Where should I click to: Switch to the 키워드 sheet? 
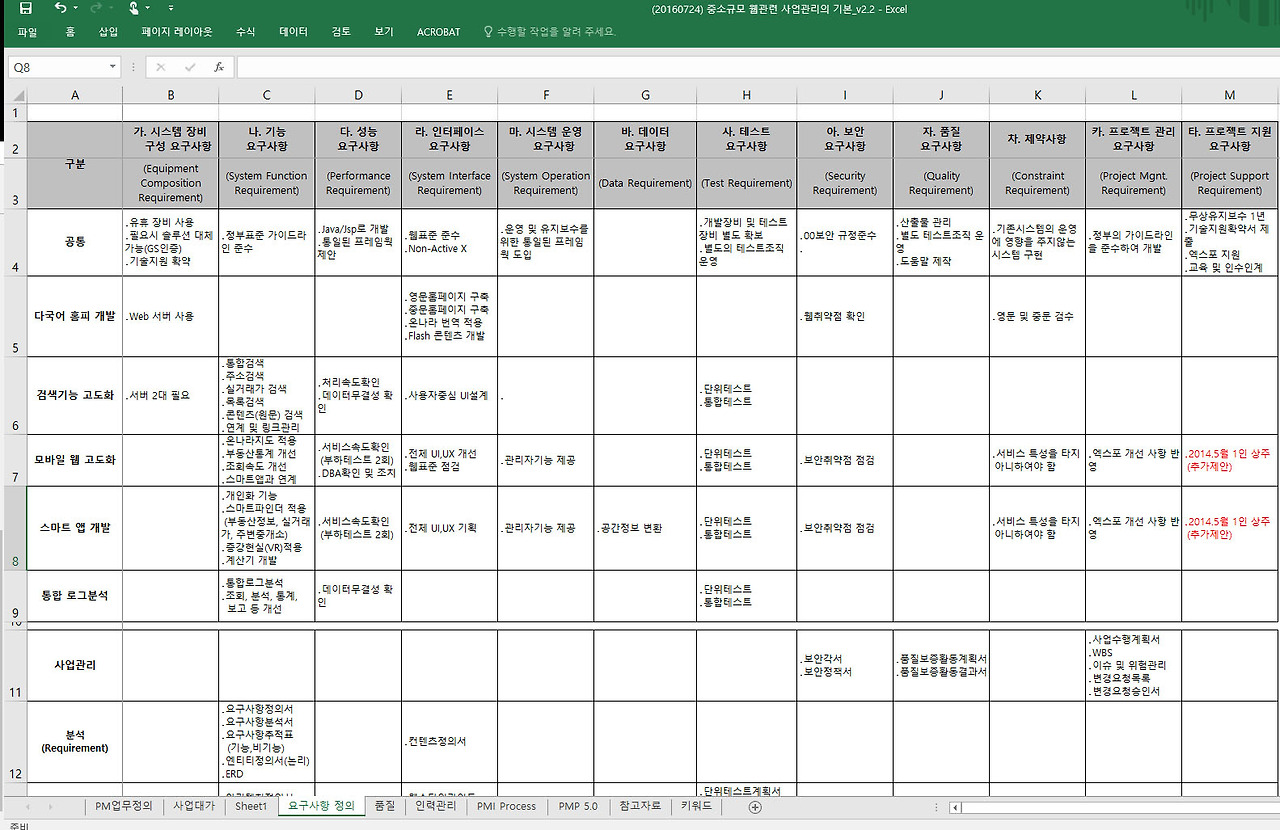click(696, 806)
